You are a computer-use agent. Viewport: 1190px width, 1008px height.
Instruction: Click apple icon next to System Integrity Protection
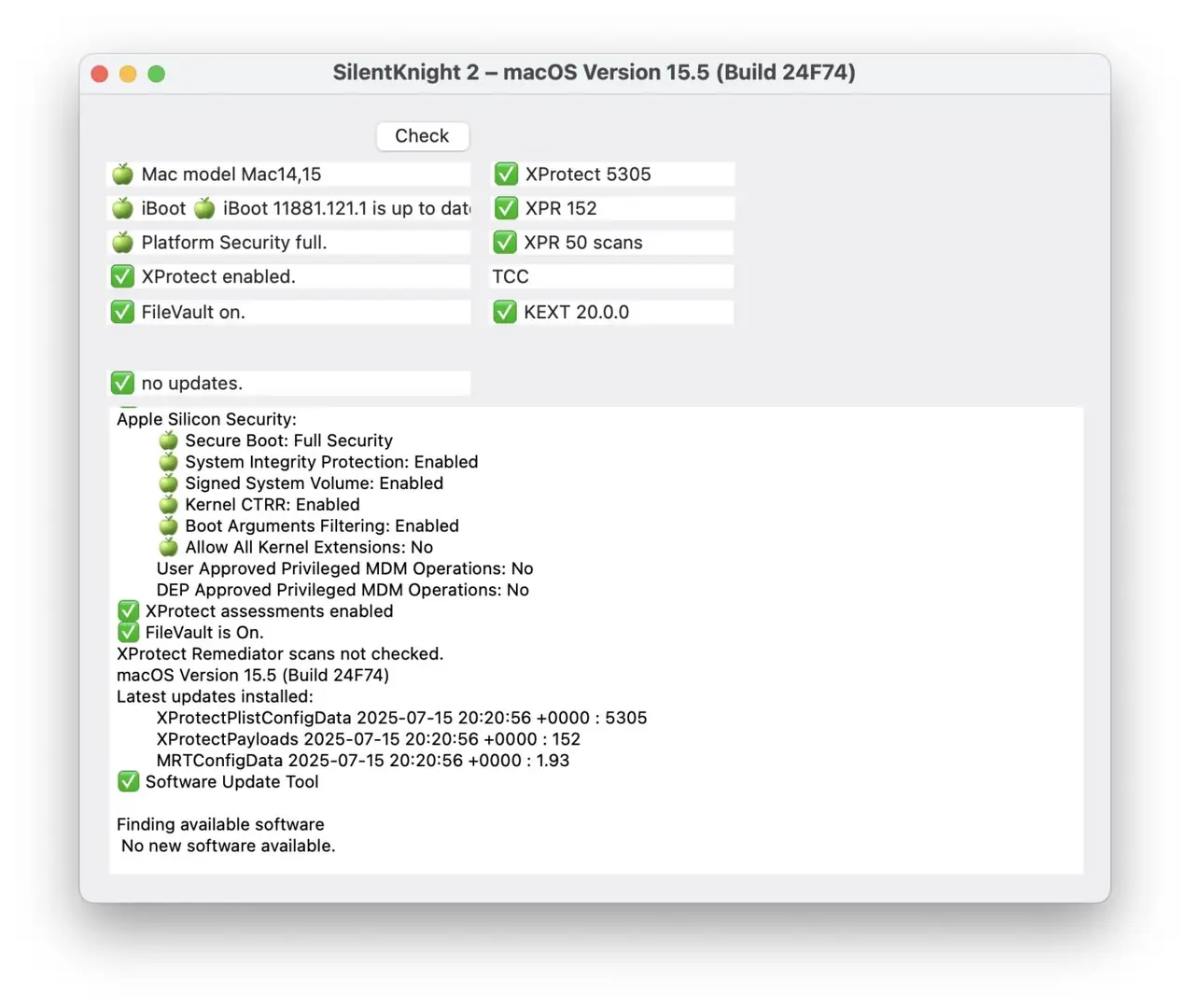168,462
